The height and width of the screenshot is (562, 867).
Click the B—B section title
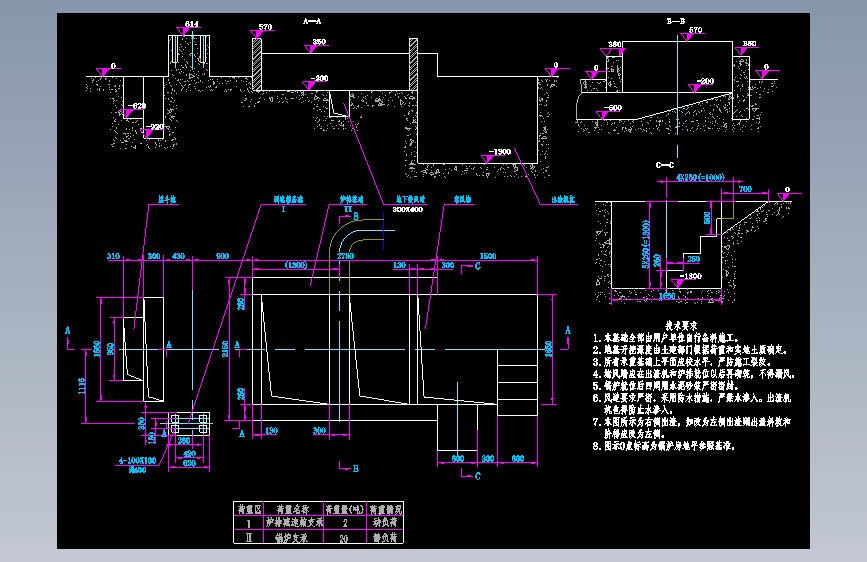[x=676, y=21]
